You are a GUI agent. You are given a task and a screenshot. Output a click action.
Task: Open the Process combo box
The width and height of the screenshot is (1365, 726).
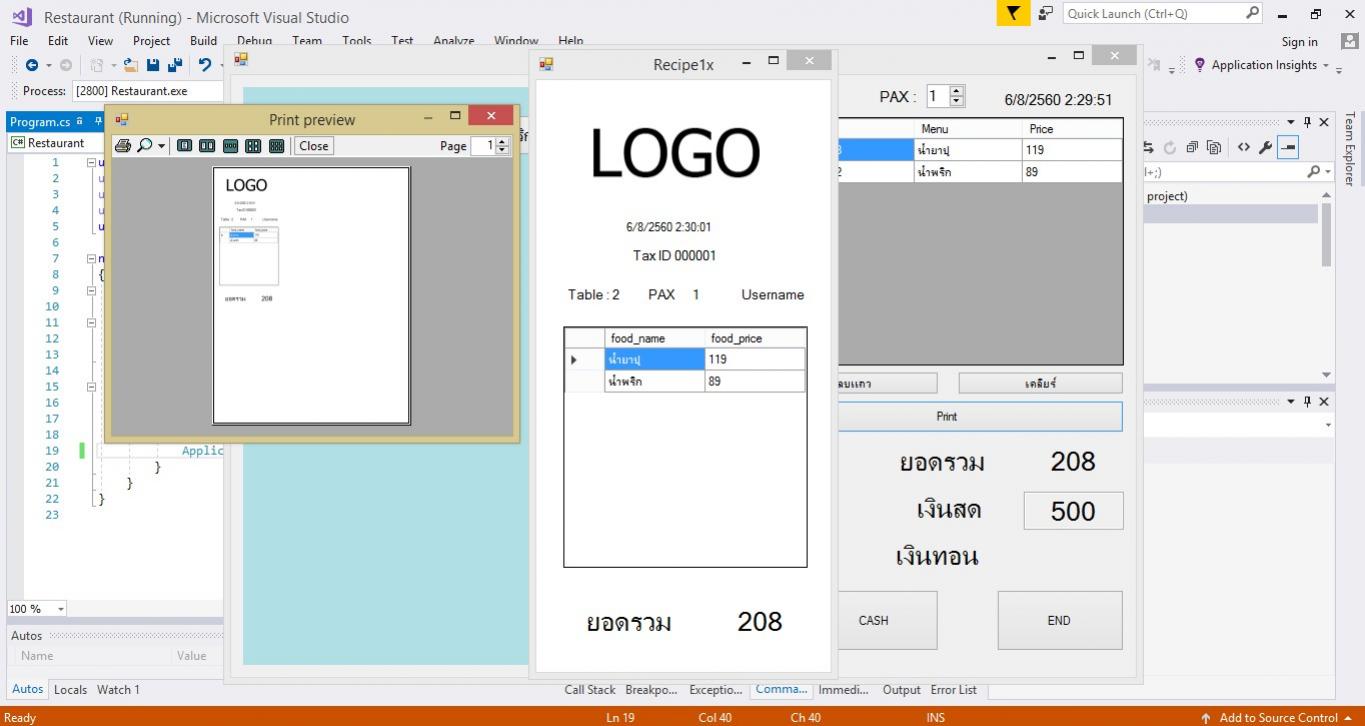[148, 91]
